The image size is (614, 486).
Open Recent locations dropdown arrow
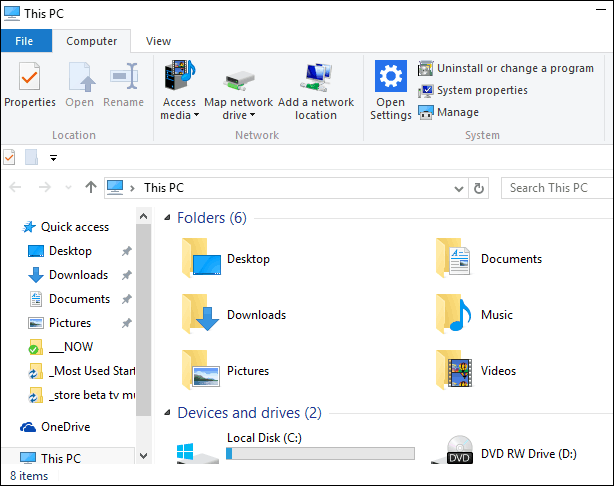click(x=68, y=188)
